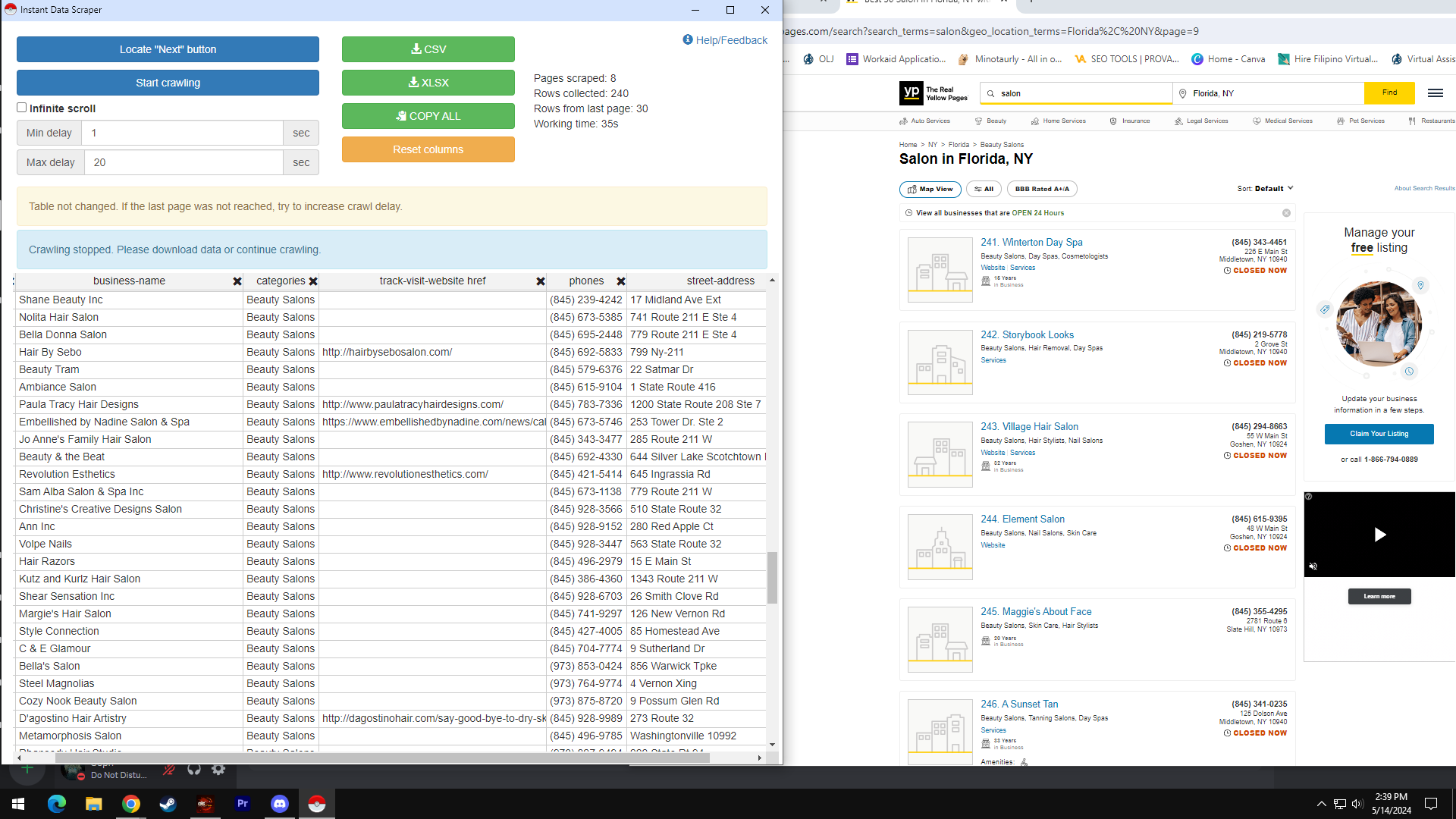Switch on Map View toggle
Screen dimensions: 1456x819
click(x=930, y=190)
